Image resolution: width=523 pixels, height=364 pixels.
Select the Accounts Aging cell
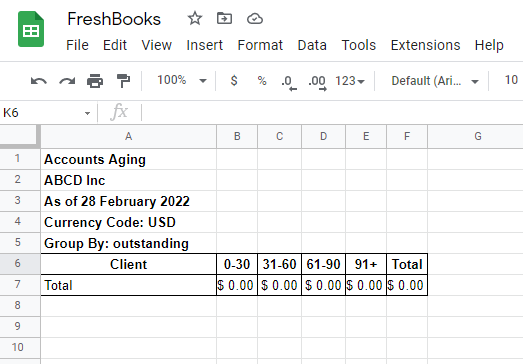click(x=128, y=159)
